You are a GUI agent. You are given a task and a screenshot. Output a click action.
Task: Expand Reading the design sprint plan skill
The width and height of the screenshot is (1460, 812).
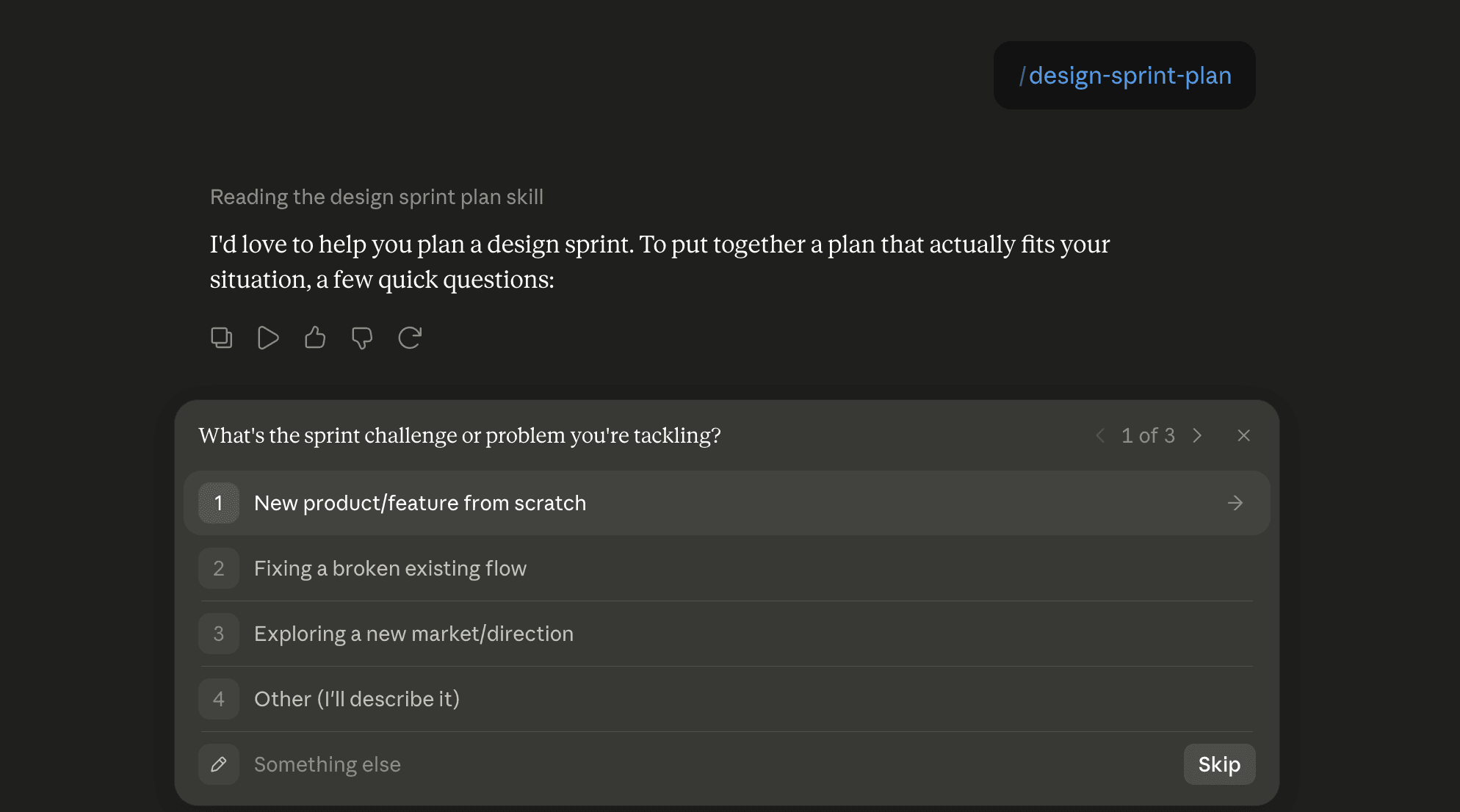377,197
